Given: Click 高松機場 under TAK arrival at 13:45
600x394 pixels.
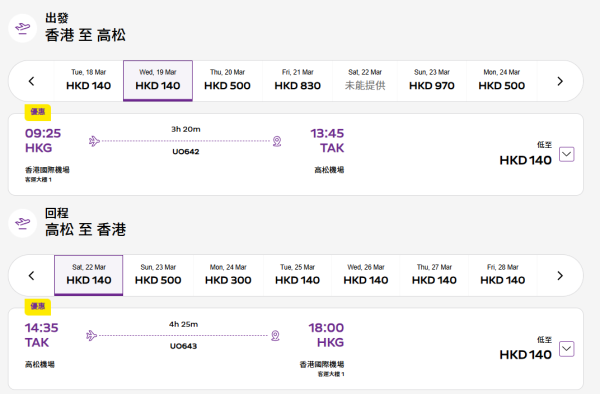Looking at the screenshot, I should click(329, 170).
